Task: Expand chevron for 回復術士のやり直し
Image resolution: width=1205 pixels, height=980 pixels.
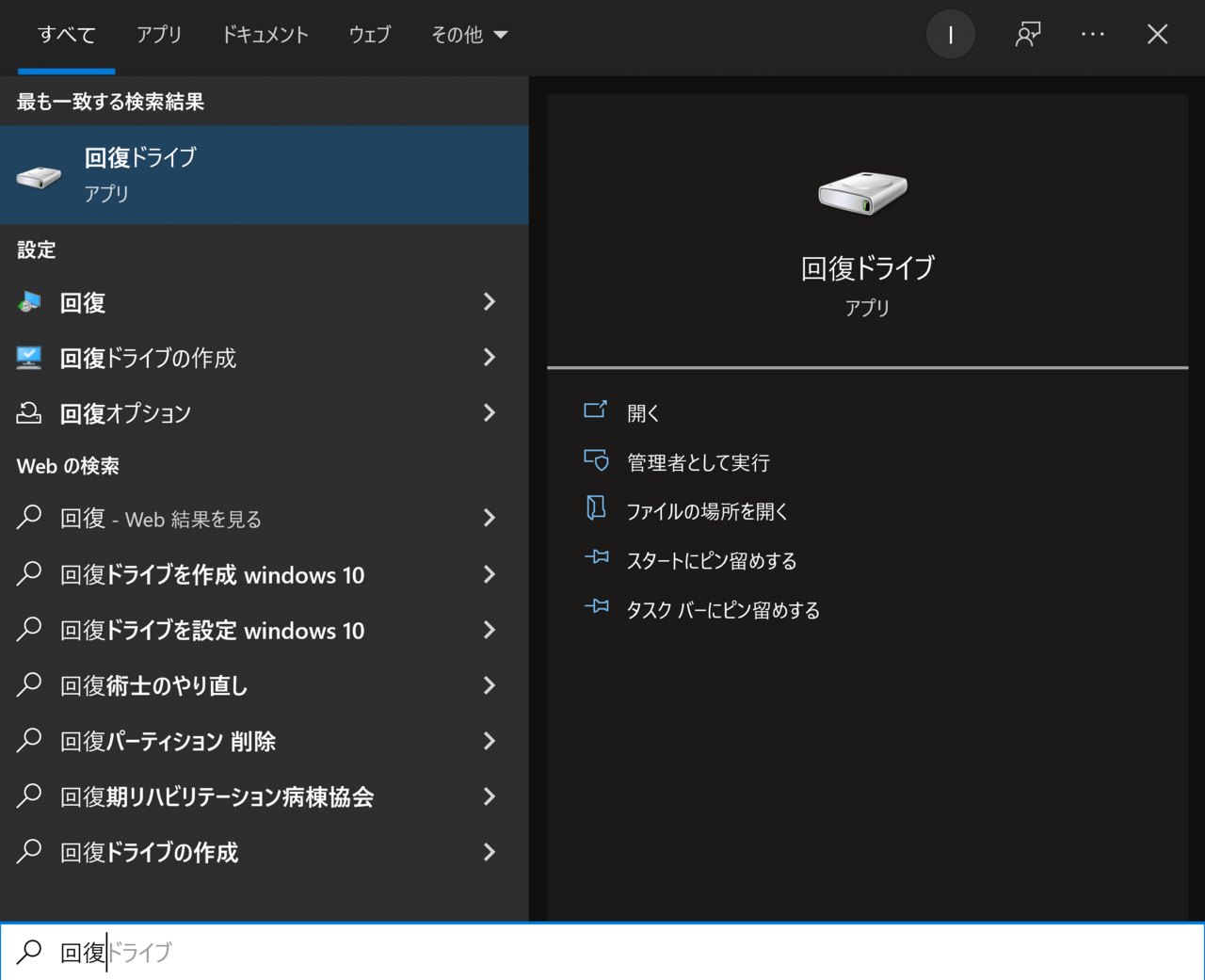Action: (489, 685)
